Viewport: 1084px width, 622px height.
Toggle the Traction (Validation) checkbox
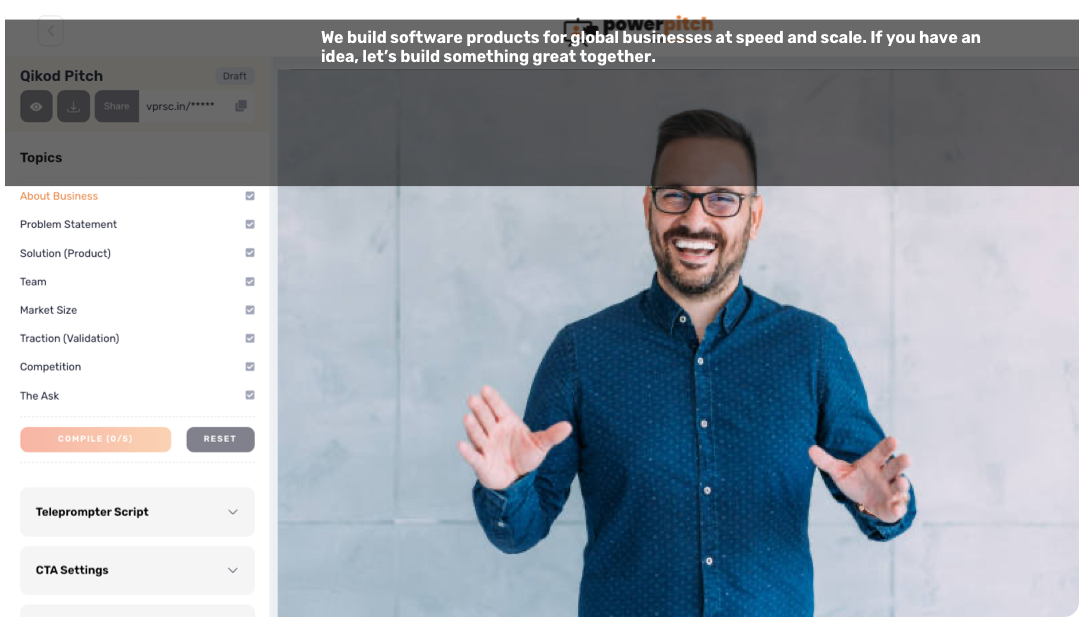tap(250, 339)
